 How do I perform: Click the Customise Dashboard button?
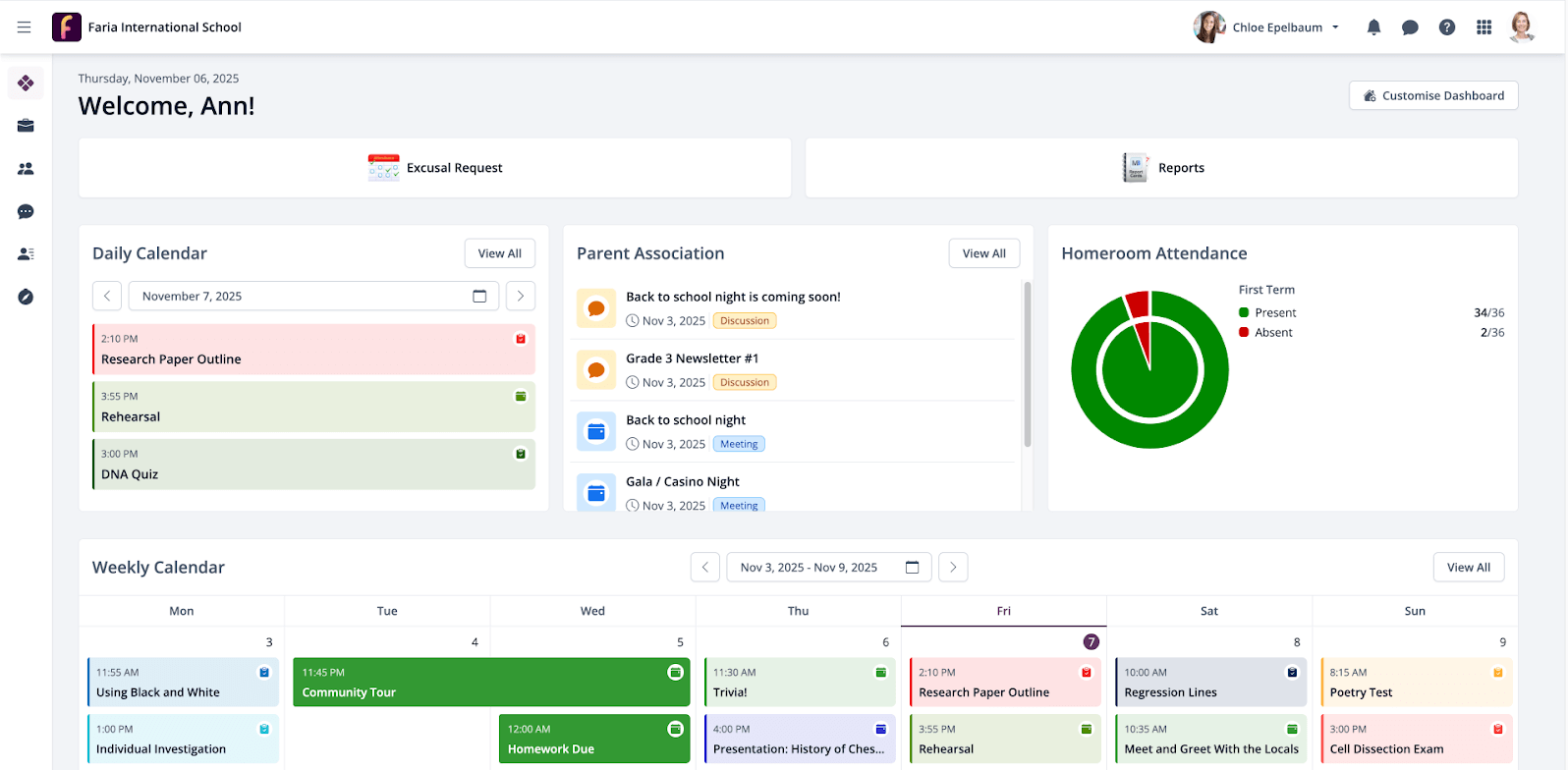point(1433,95)
